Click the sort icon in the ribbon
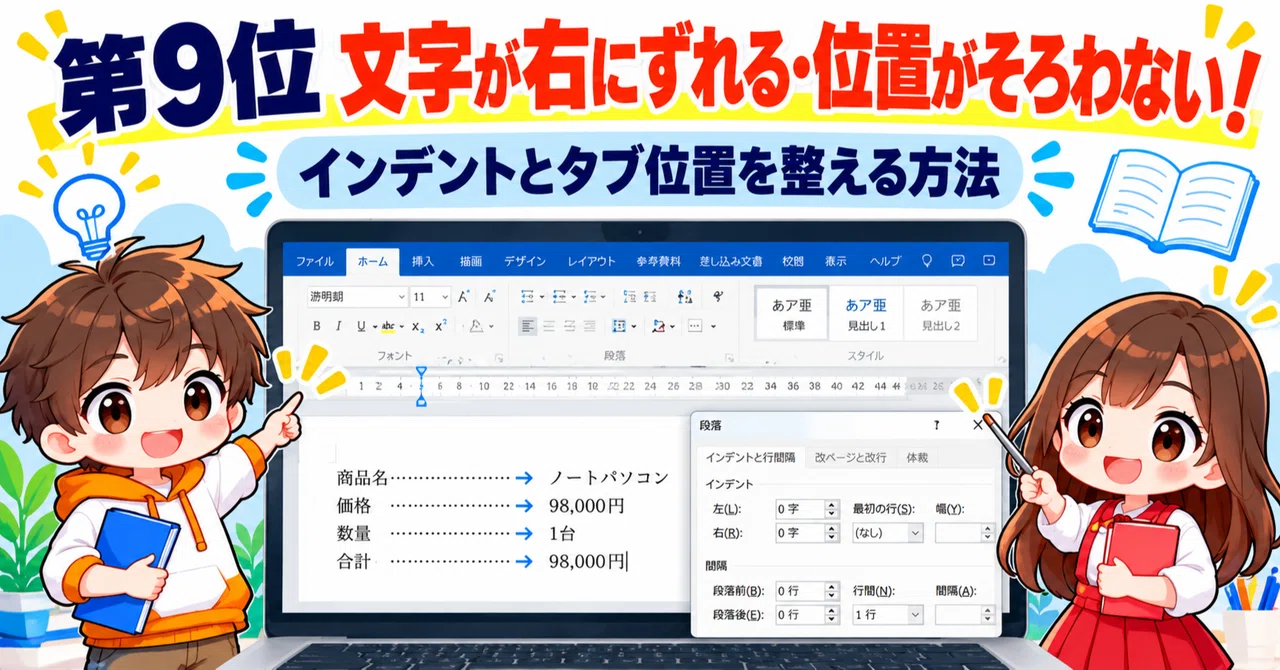The height and width of the screenshot is (670, 1280). [x=685, y=296]
